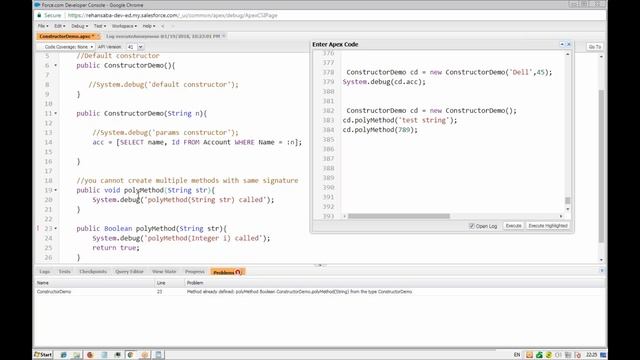Click the Apex dialog scroll right arrow
640x360 pixels.
point(561,216)
